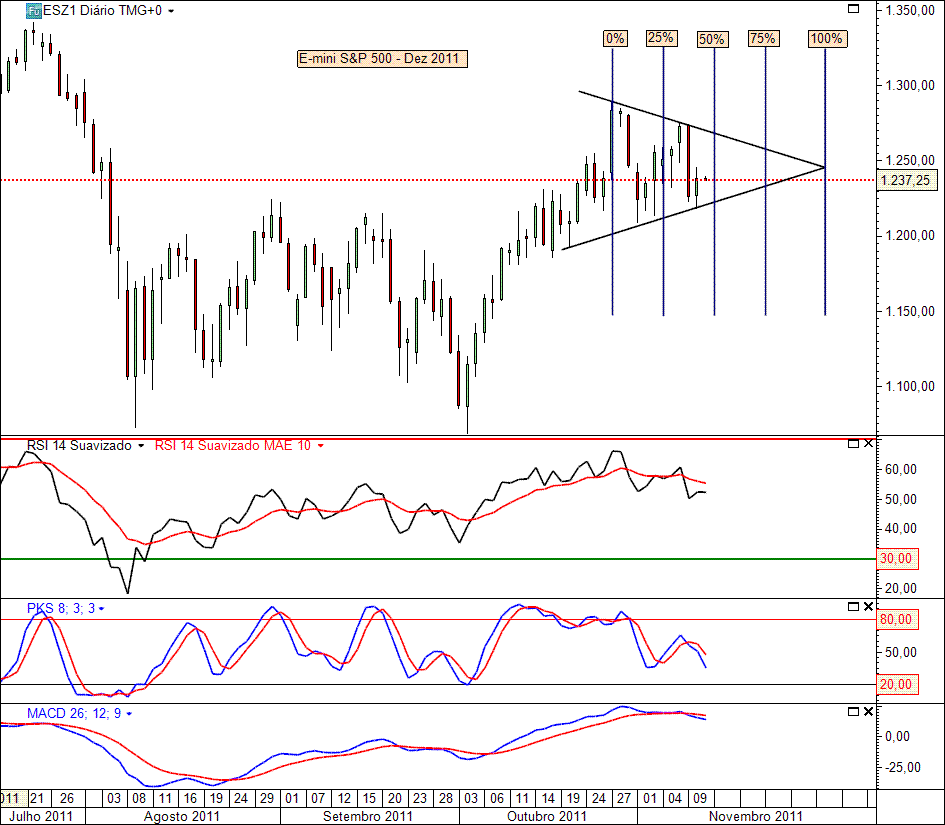Select the 25% time zone label

tap(661, 38)
